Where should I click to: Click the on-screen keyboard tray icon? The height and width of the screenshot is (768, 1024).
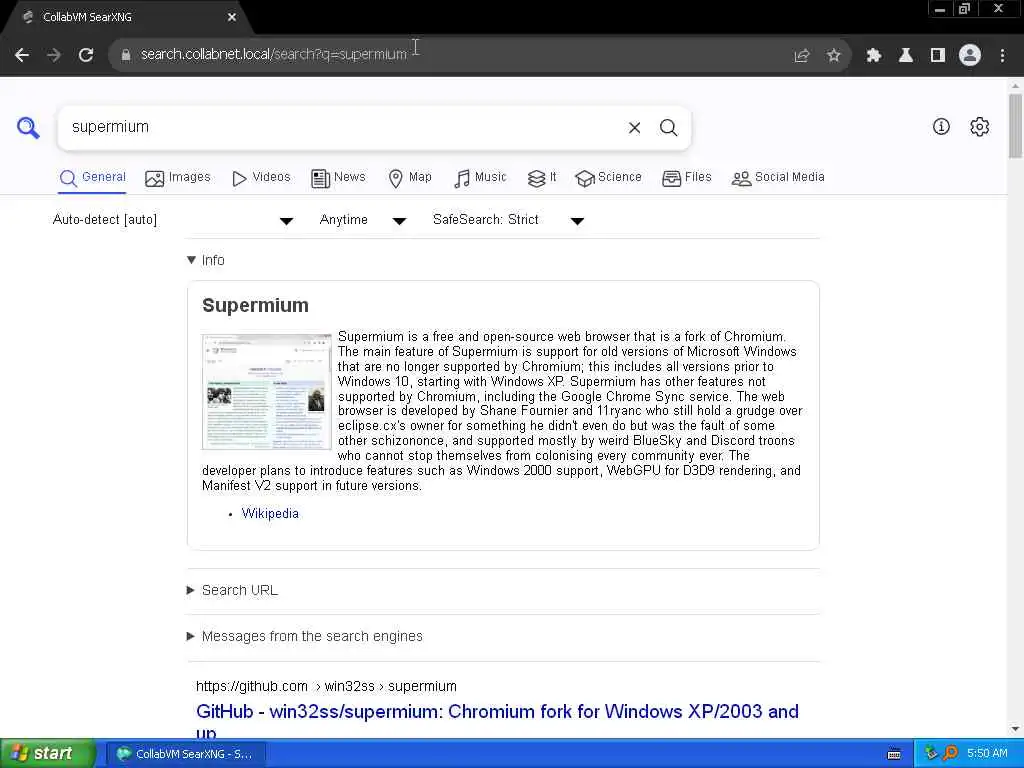(x=894, y=754)
